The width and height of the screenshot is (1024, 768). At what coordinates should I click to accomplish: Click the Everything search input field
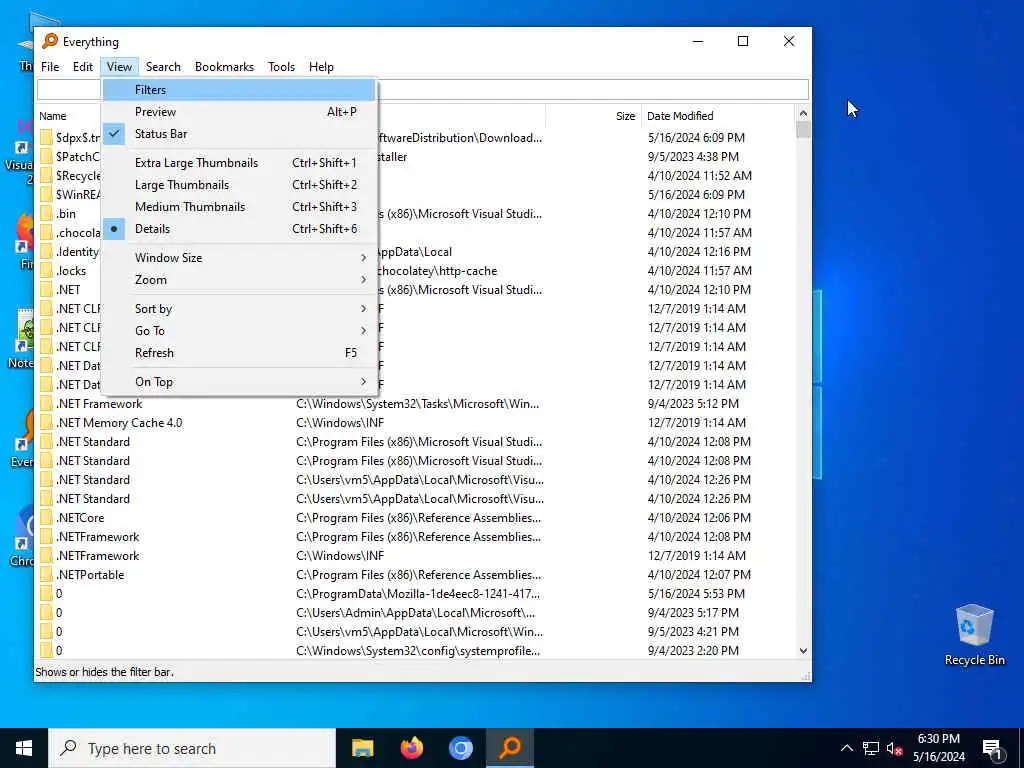[423, 89]
